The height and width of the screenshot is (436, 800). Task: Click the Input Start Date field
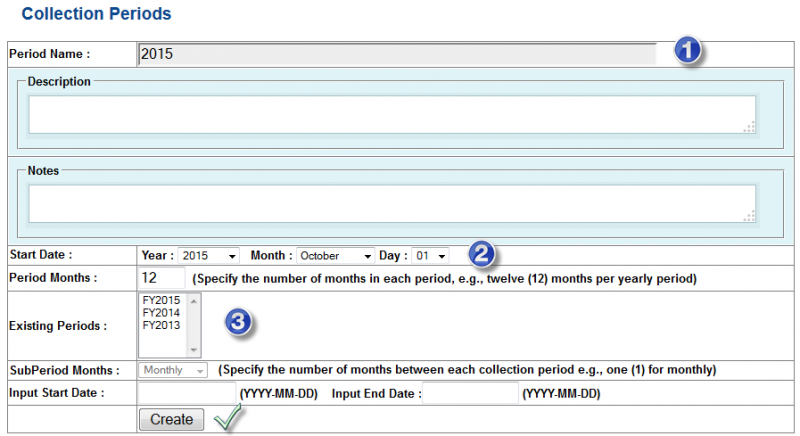pyautogui.click(x=186, y=393)
